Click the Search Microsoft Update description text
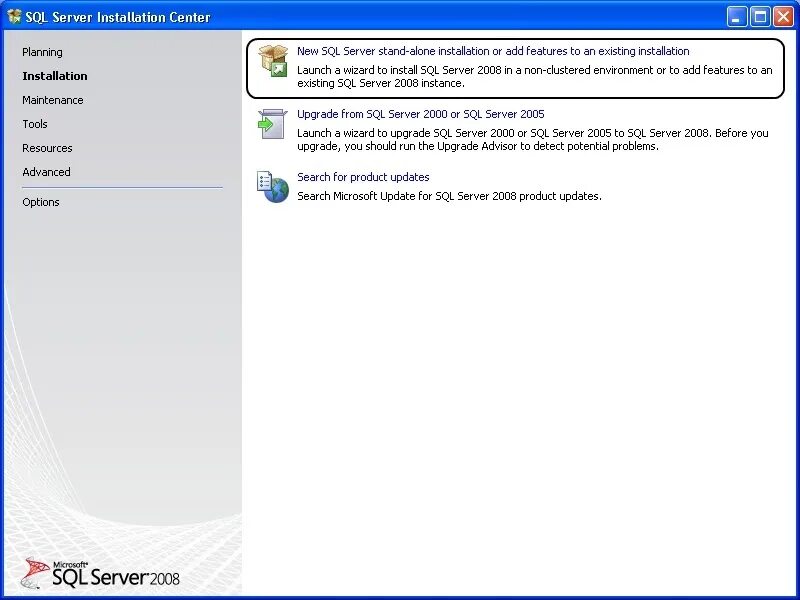The width and height of the screenshot is (800, 600). tap(449, 196)
